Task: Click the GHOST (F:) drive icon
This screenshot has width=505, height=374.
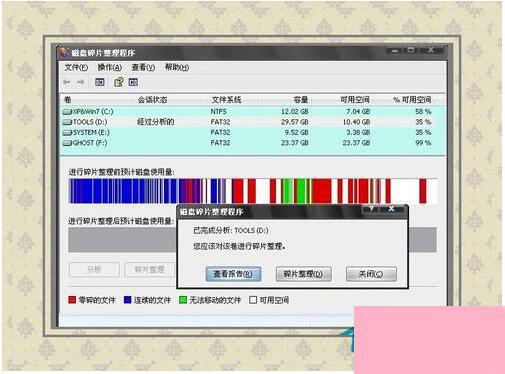Action: point(67,143)
